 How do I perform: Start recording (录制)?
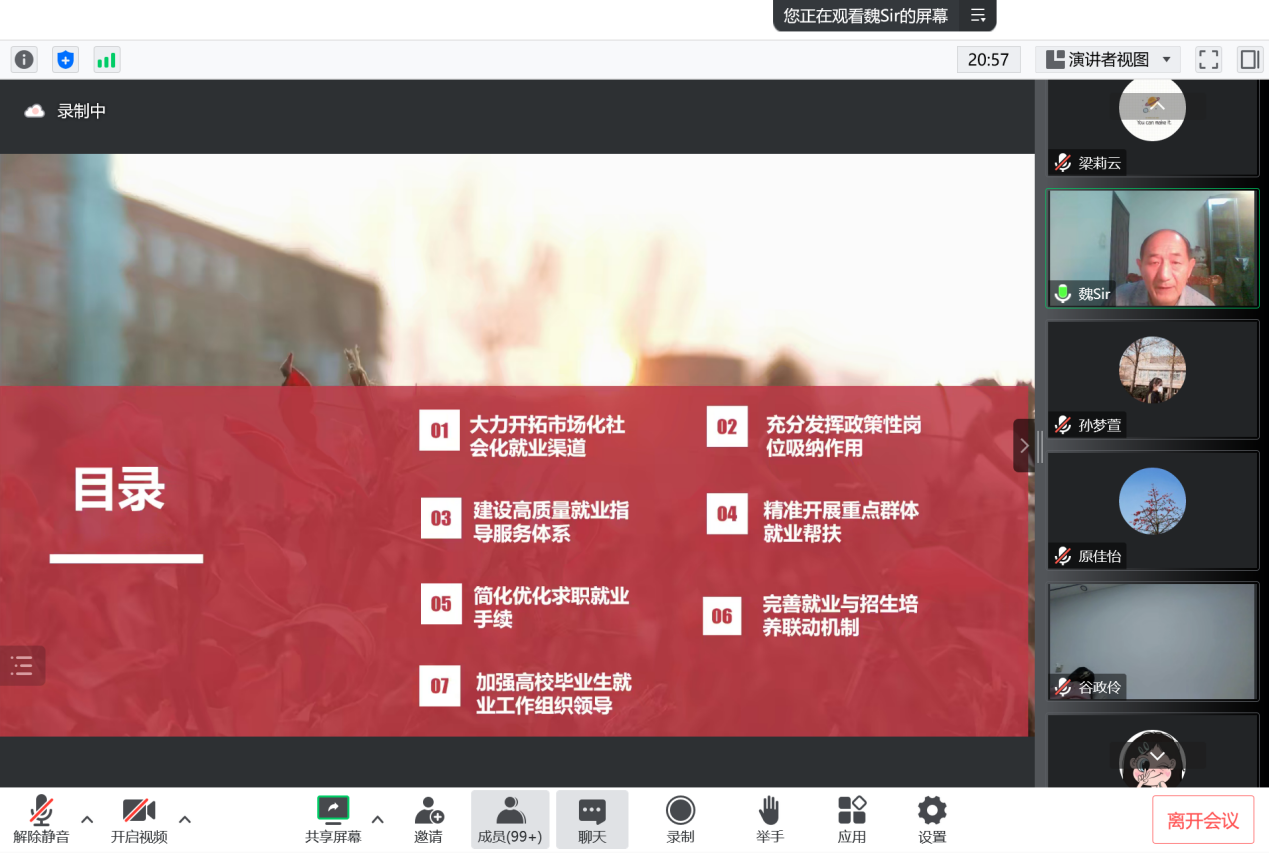point(681,820)
